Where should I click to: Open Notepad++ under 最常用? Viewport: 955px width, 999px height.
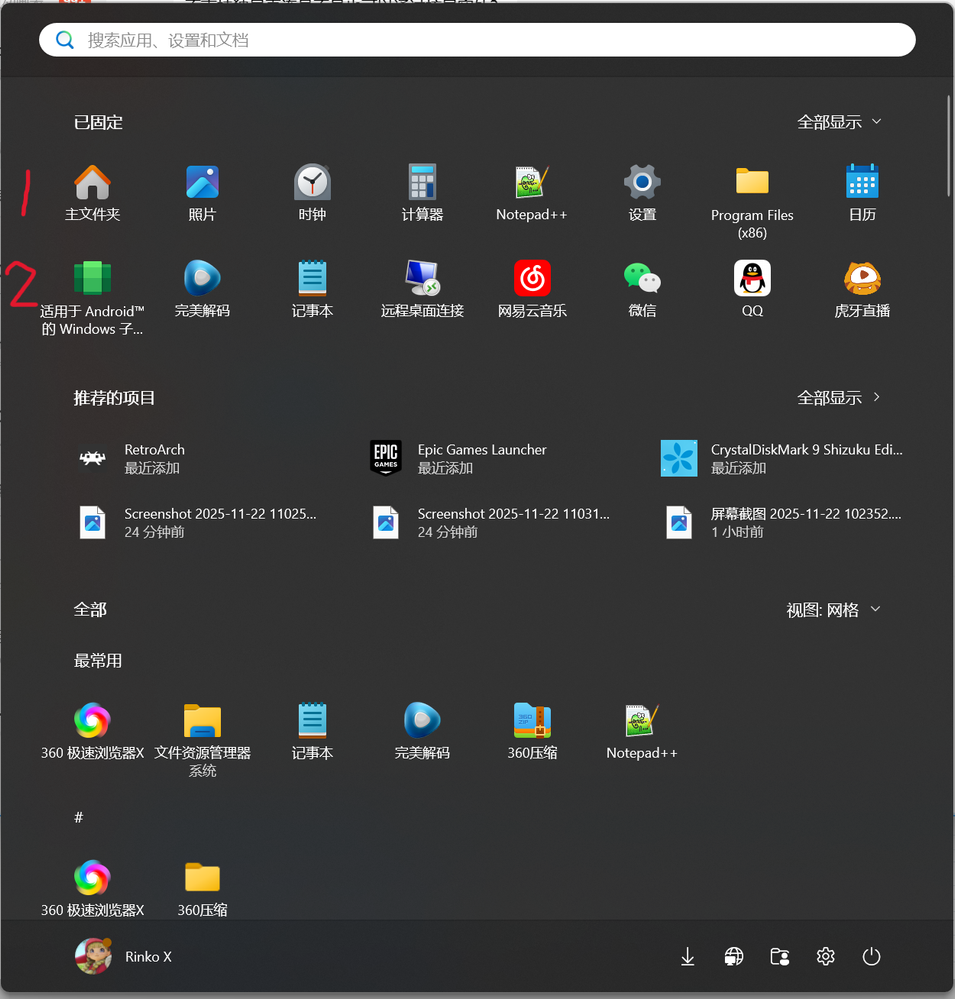click(x=642, y=731)
